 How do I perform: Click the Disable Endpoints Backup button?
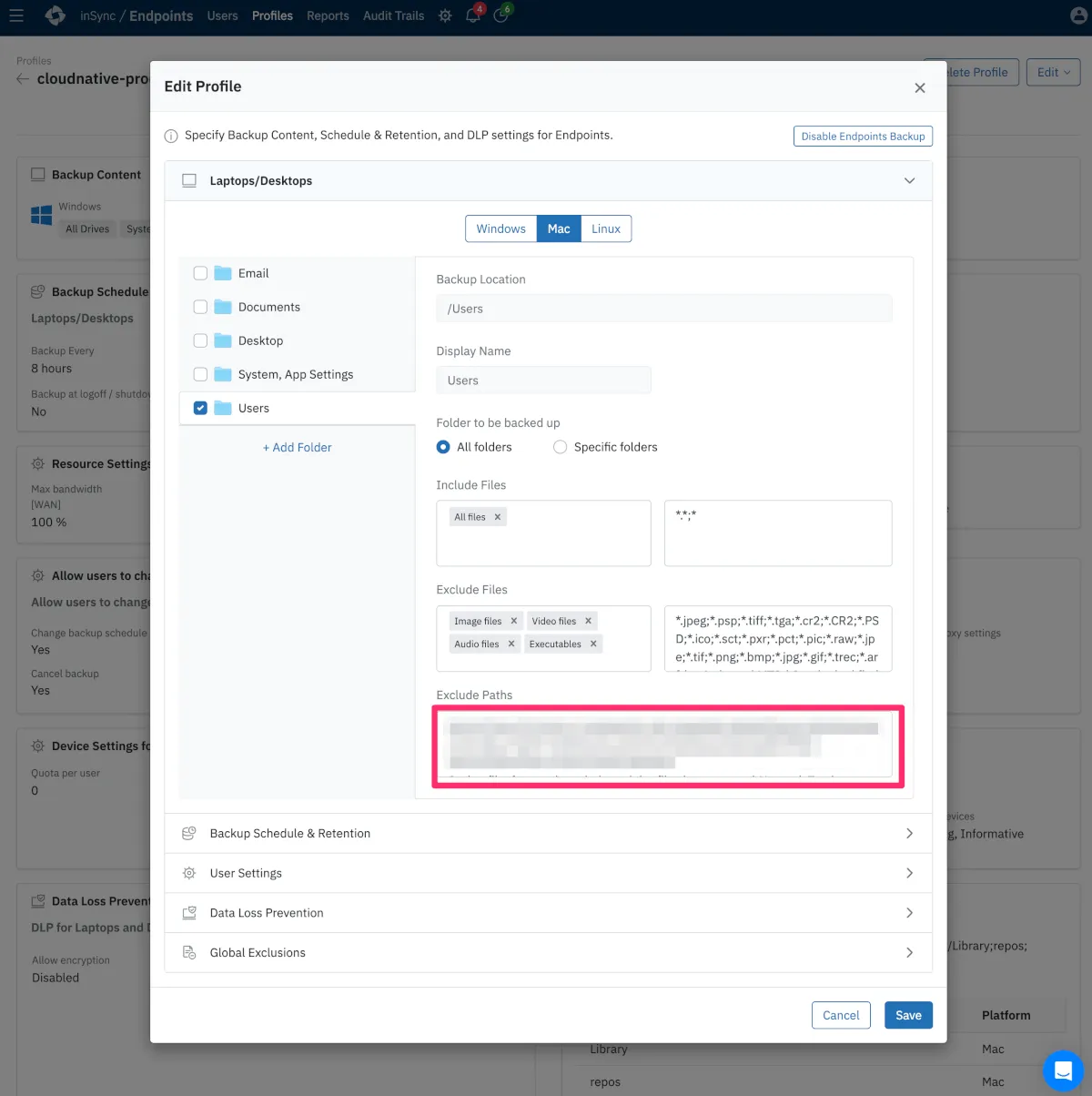[x=863, y=137]
